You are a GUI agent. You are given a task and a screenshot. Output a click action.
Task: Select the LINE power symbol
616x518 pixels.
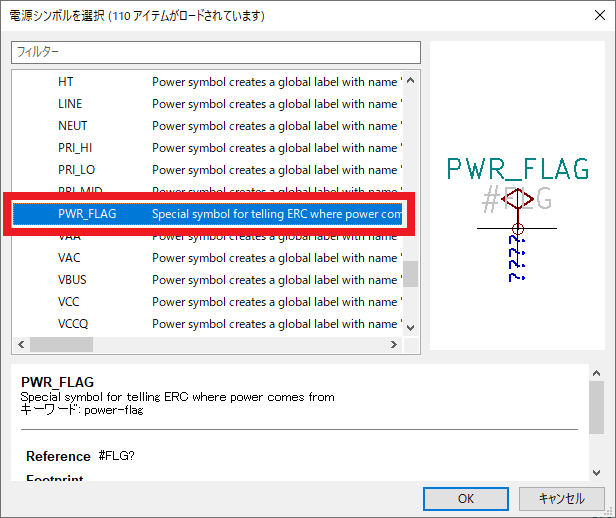click(70, 104)
